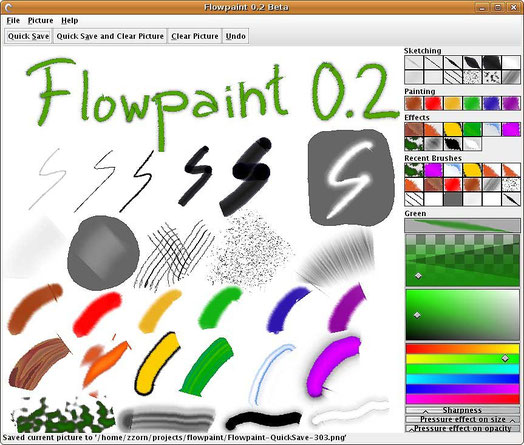524x445 pixels.
Task: Select the magenta brush in Recent Brushes
Action: point(433,170)
